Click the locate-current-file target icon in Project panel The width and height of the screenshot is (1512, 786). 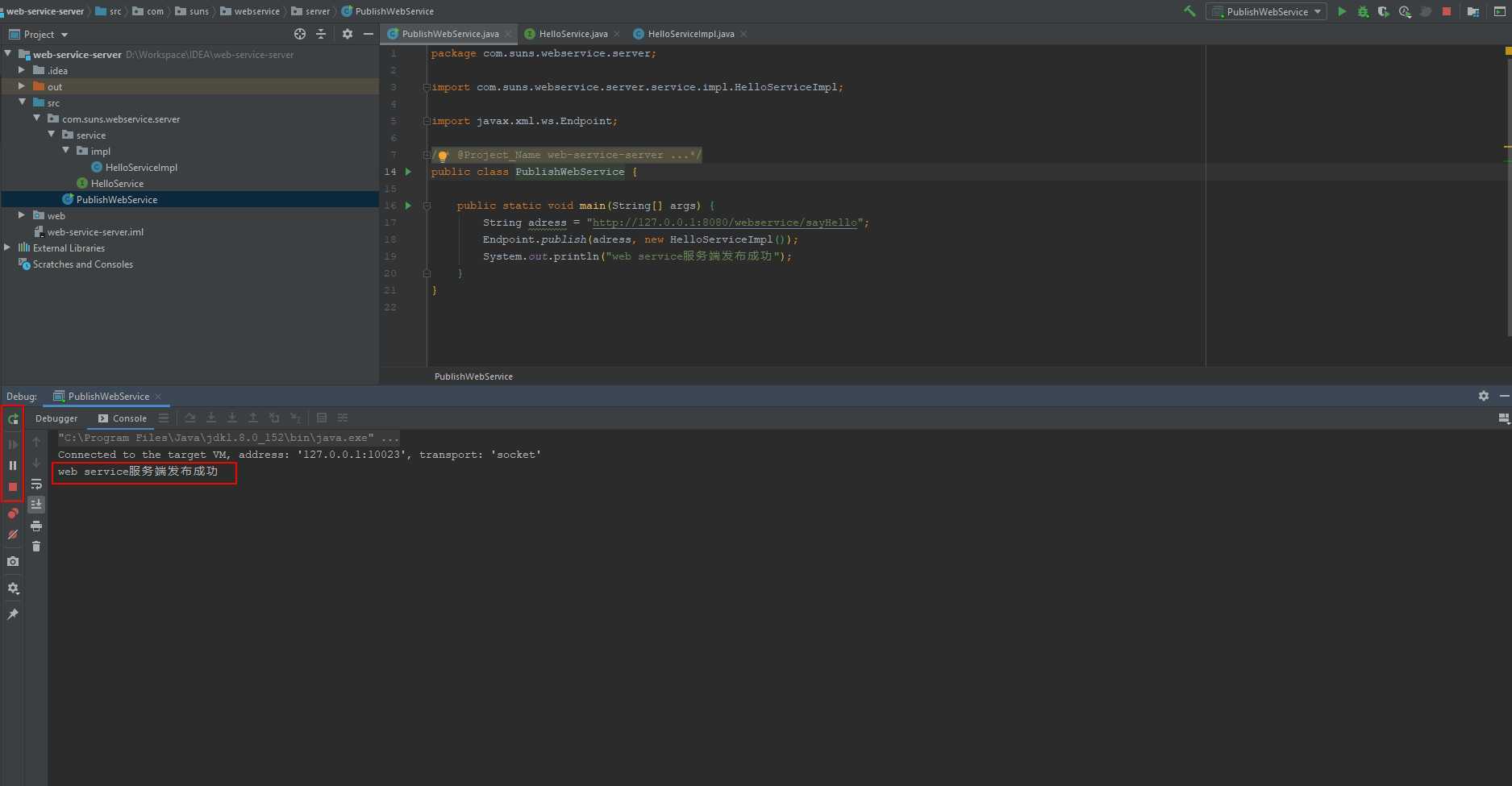(300, 34)
